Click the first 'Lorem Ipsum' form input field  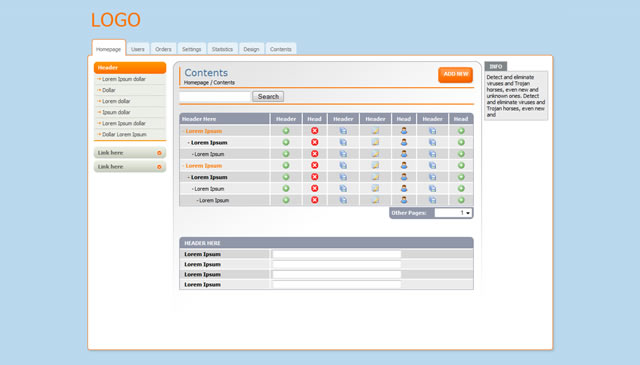pos(337,254)
